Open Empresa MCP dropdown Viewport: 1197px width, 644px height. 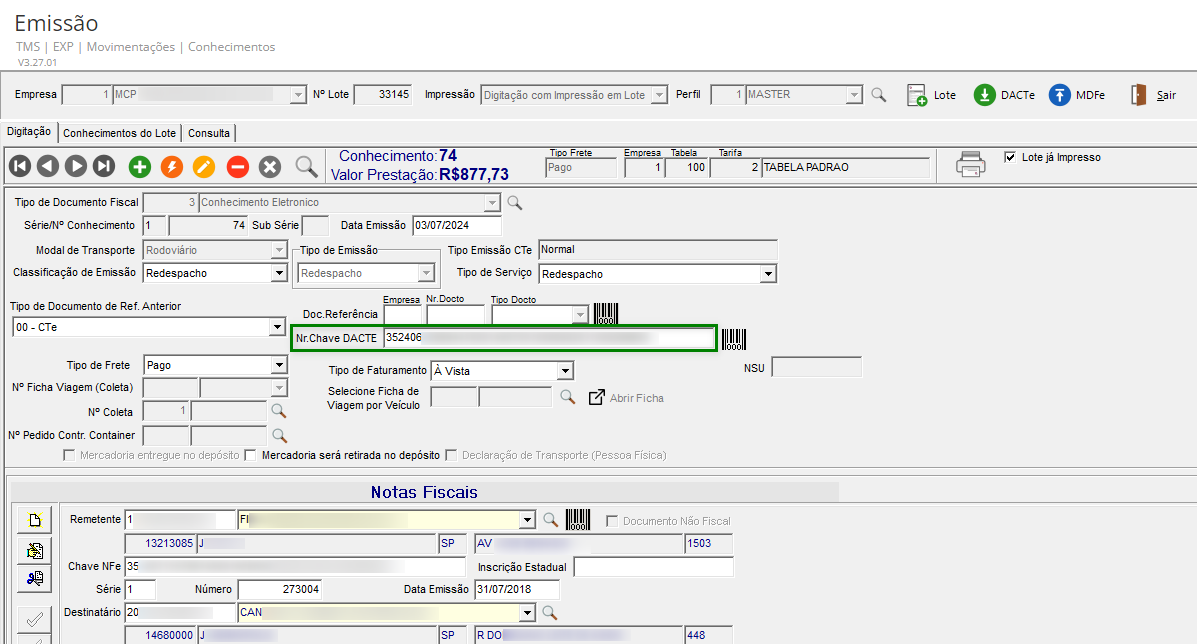[x=298, y=95]
